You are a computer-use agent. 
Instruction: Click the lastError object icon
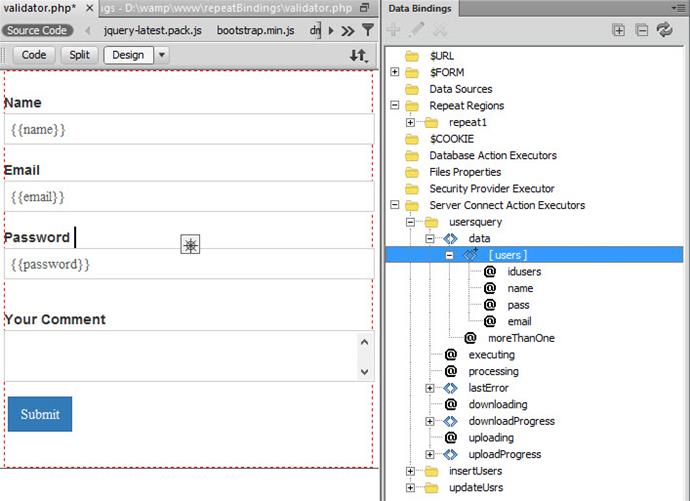[451, 388]
